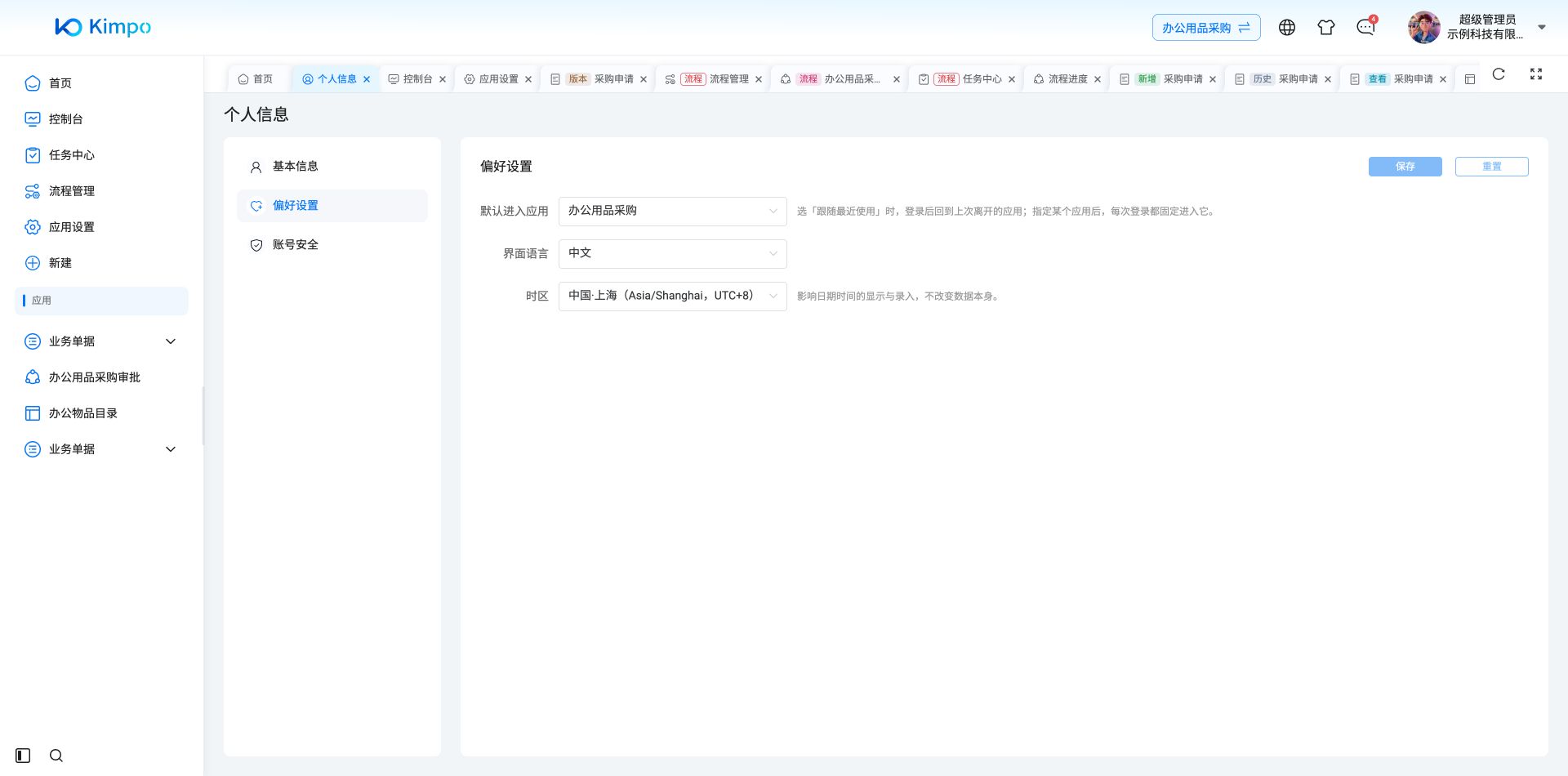
Task: Open the messages icon with badge
Action: [x=1365, y=27]
